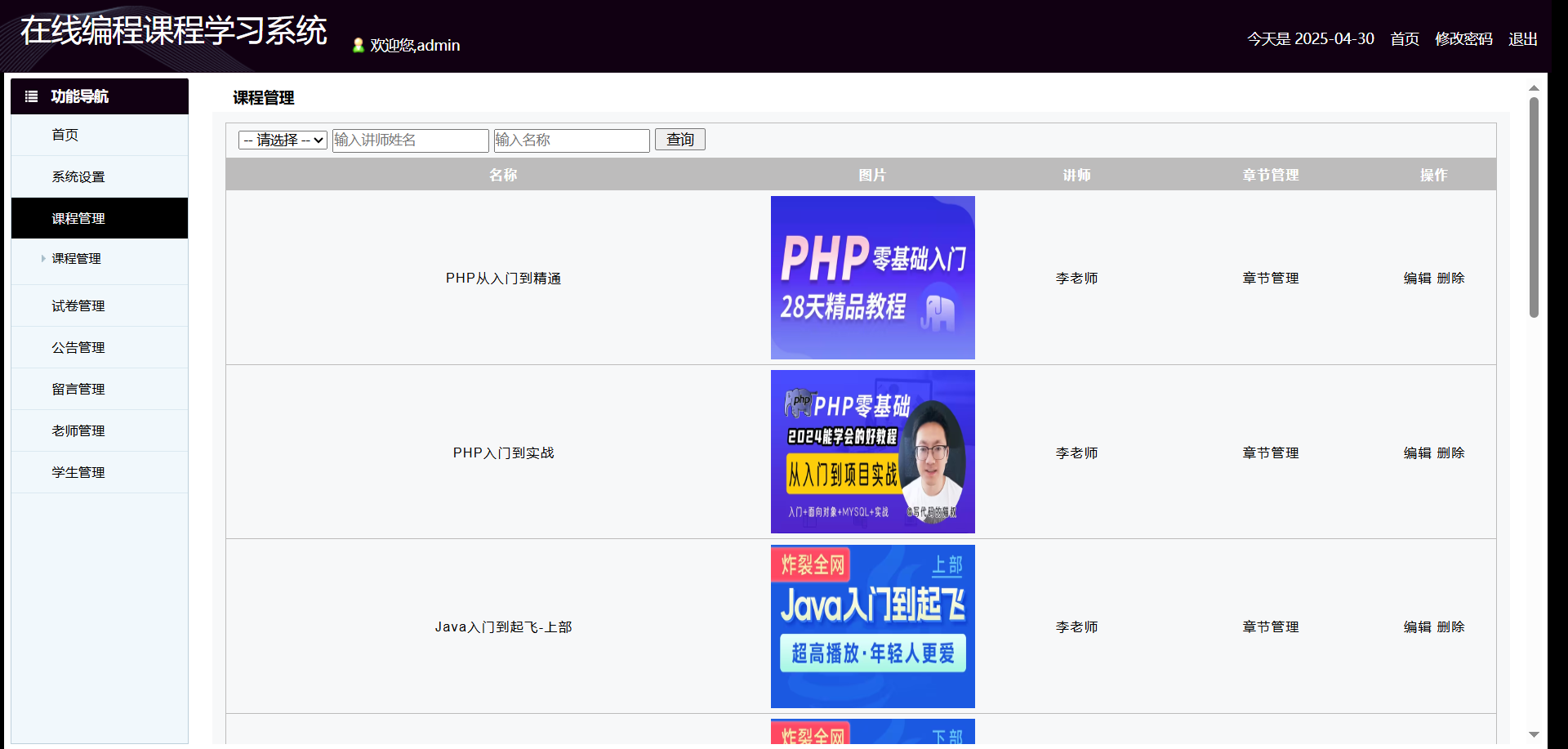Open the 请选择 category dropdown

pos(283,140)
